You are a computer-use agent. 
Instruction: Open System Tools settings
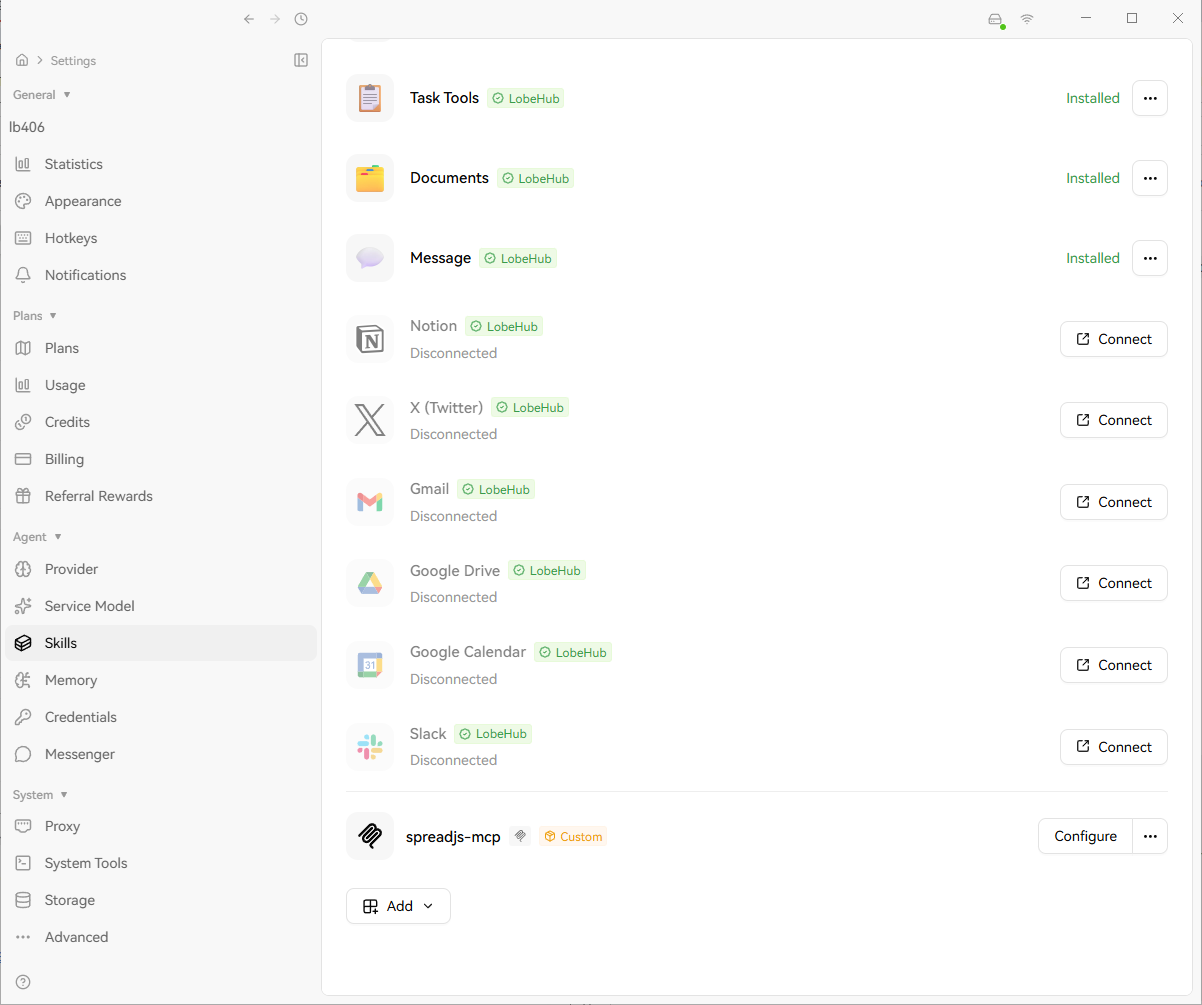(160, 863)
